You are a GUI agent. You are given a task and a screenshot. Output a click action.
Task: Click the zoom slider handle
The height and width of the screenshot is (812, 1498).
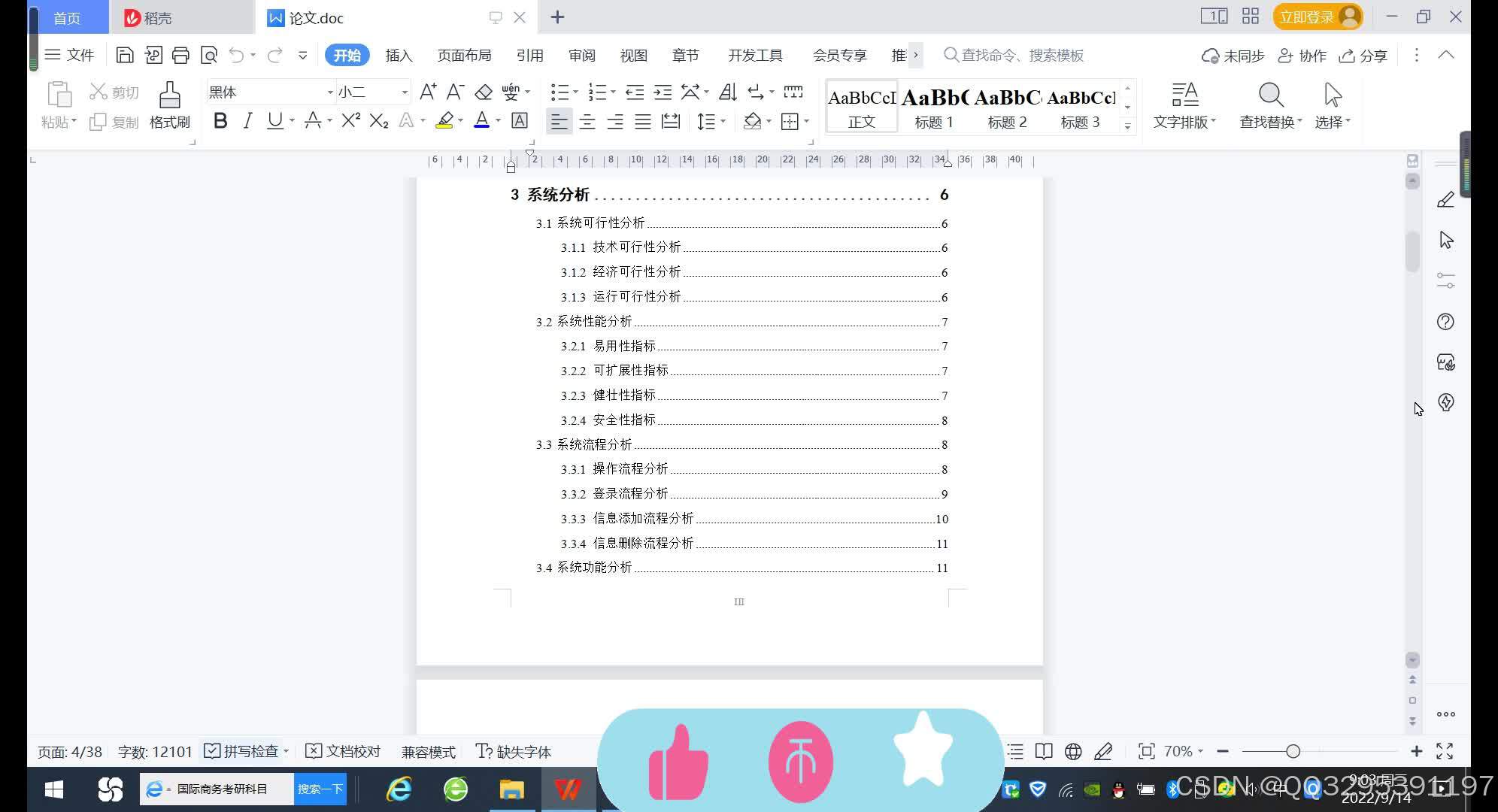[1293, 751]
